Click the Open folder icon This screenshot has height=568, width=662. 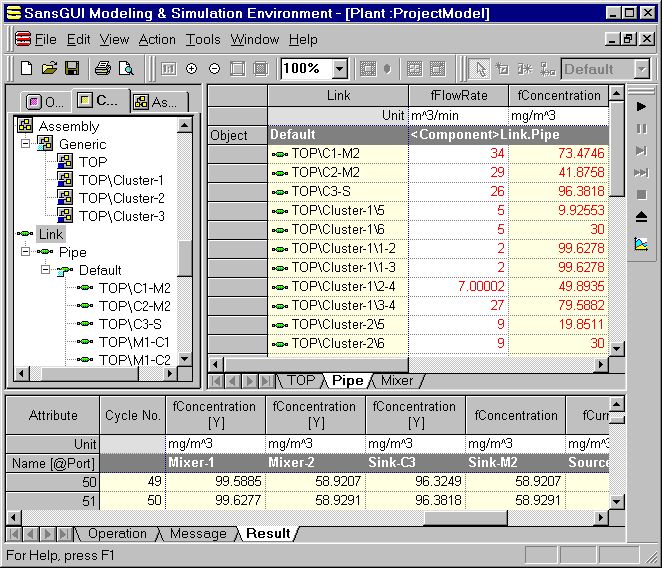(49, 69)
